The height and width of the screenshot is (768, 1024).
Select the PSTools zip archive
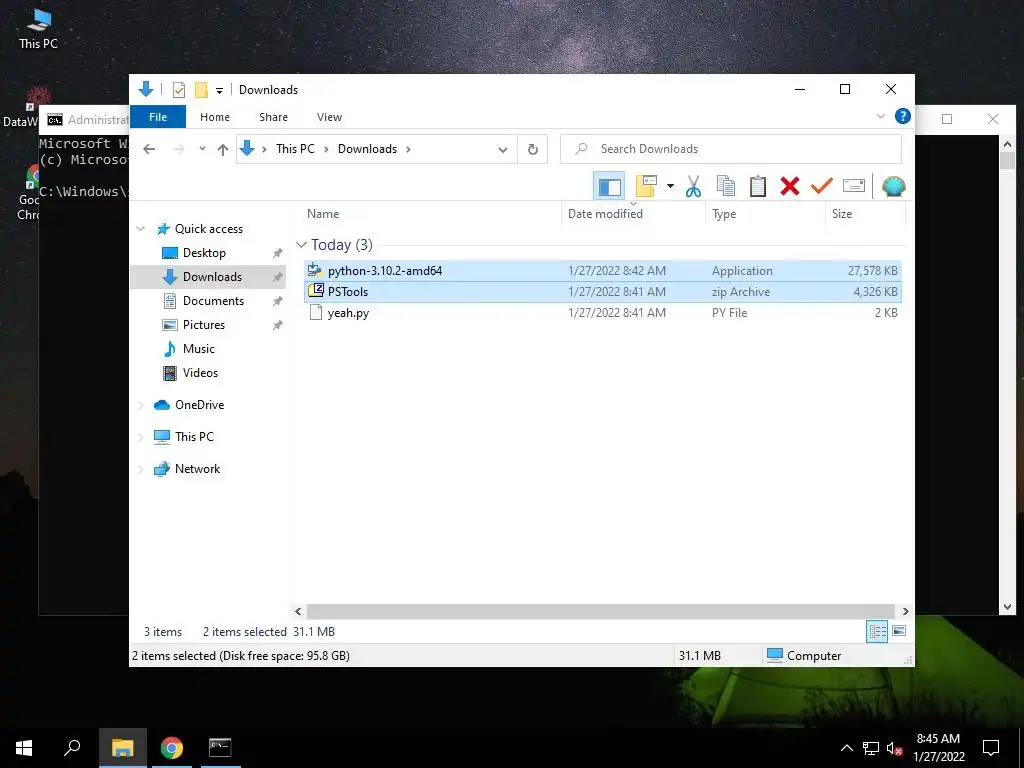603,292
